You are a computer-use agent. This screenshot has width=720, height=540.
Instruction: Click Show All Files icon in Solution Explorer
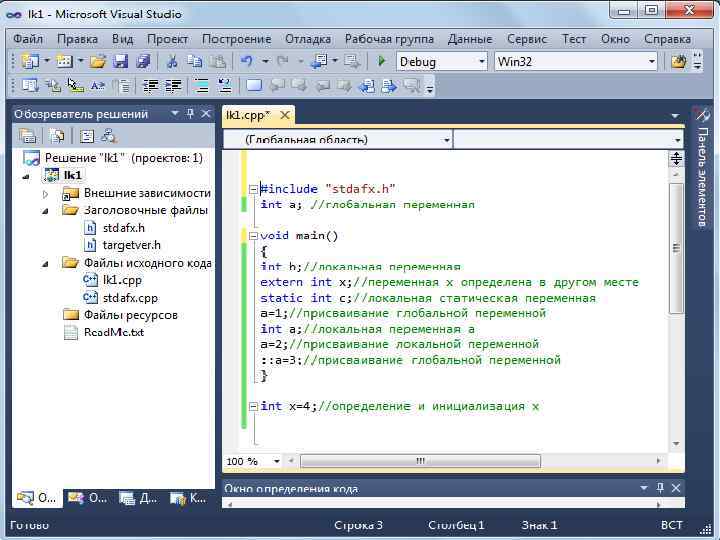point(57,136)
